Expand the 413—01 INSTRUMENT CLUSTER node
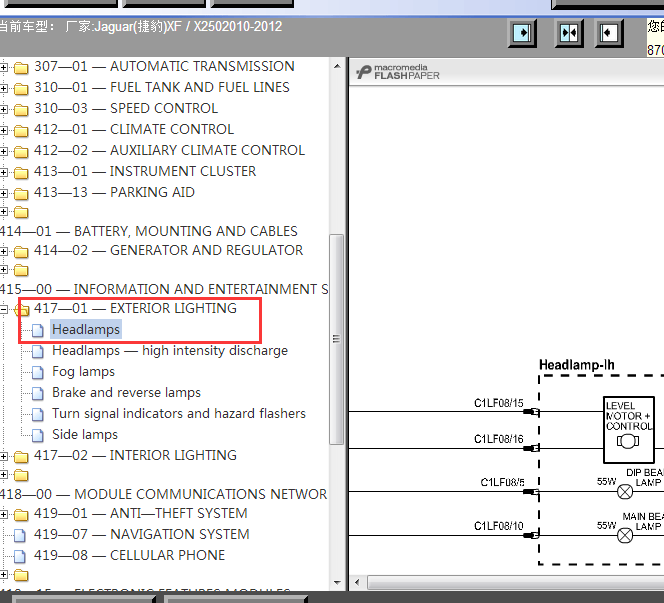The height and width of the screenshot is (603, 664). pyautogui.click(x=3, y=172)
